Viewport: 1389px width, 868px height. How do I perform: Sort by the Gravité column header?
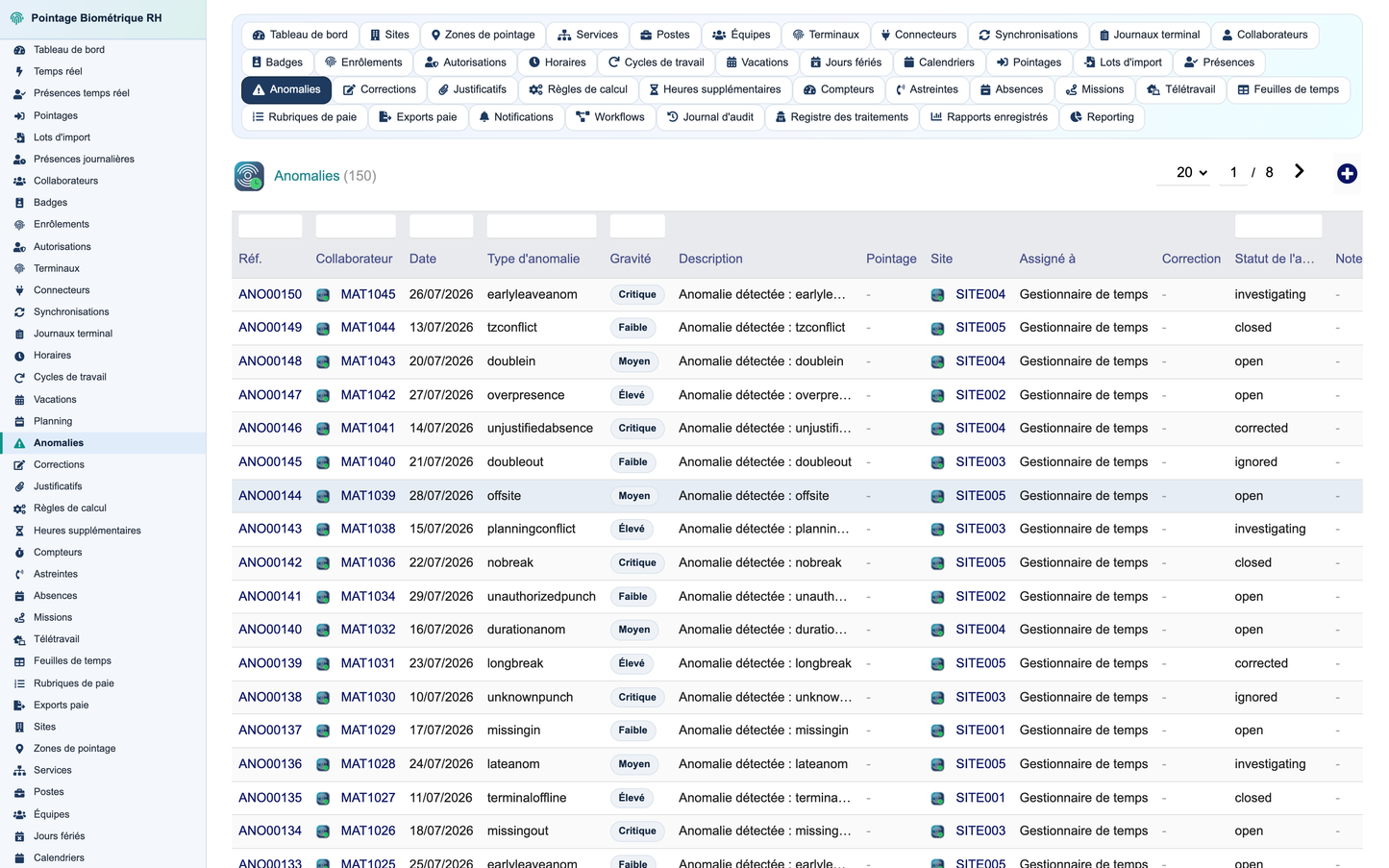(x=631, y=259)
